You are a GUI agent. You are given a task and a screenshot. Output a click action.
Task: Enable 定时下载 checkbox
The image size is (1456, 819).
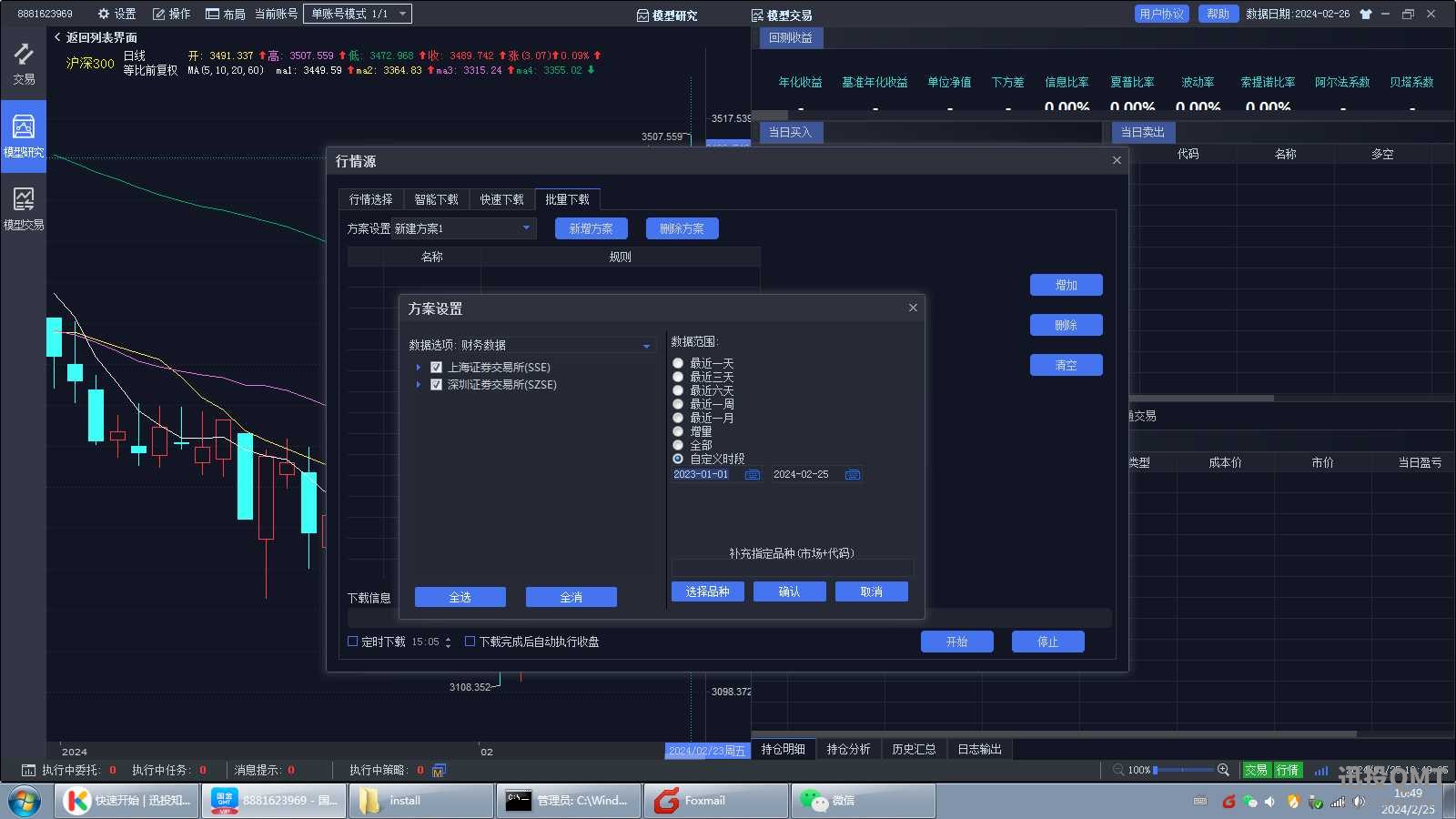click(x=352, y=642)
